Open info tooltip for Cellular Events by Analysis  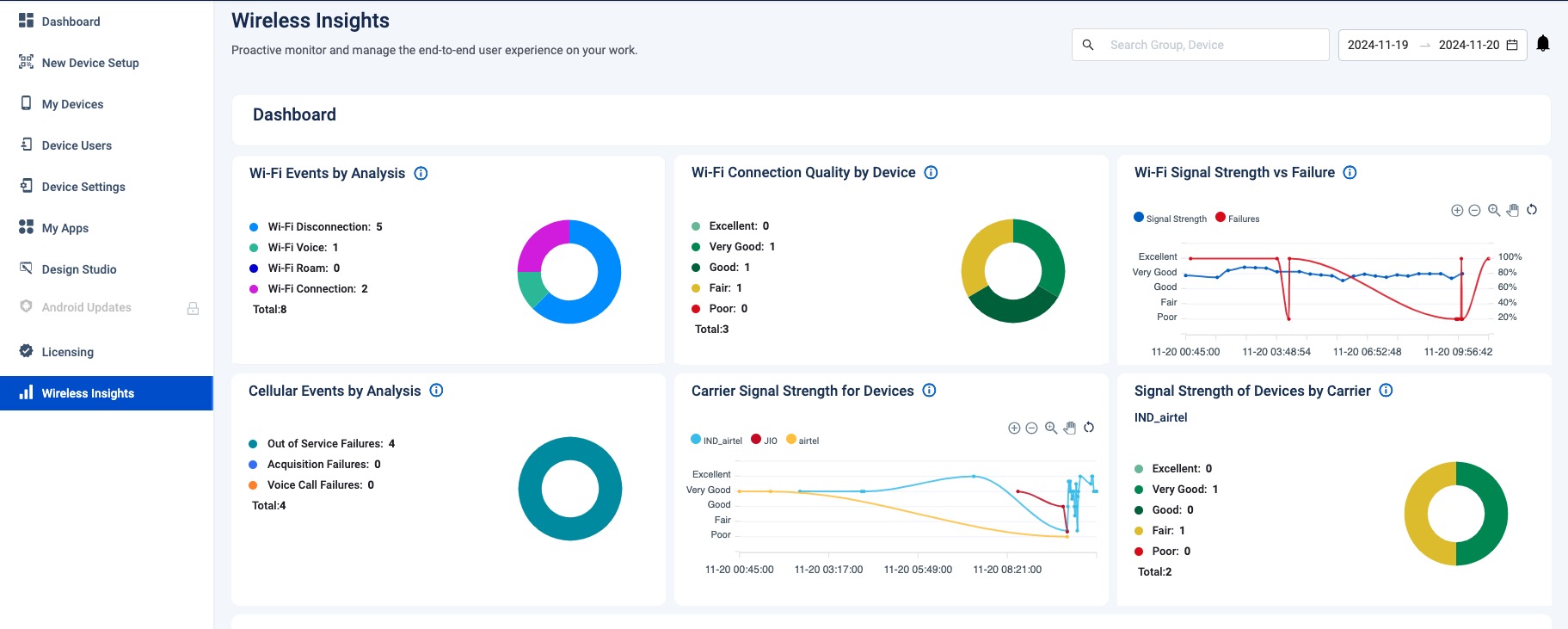click(436, 391)
